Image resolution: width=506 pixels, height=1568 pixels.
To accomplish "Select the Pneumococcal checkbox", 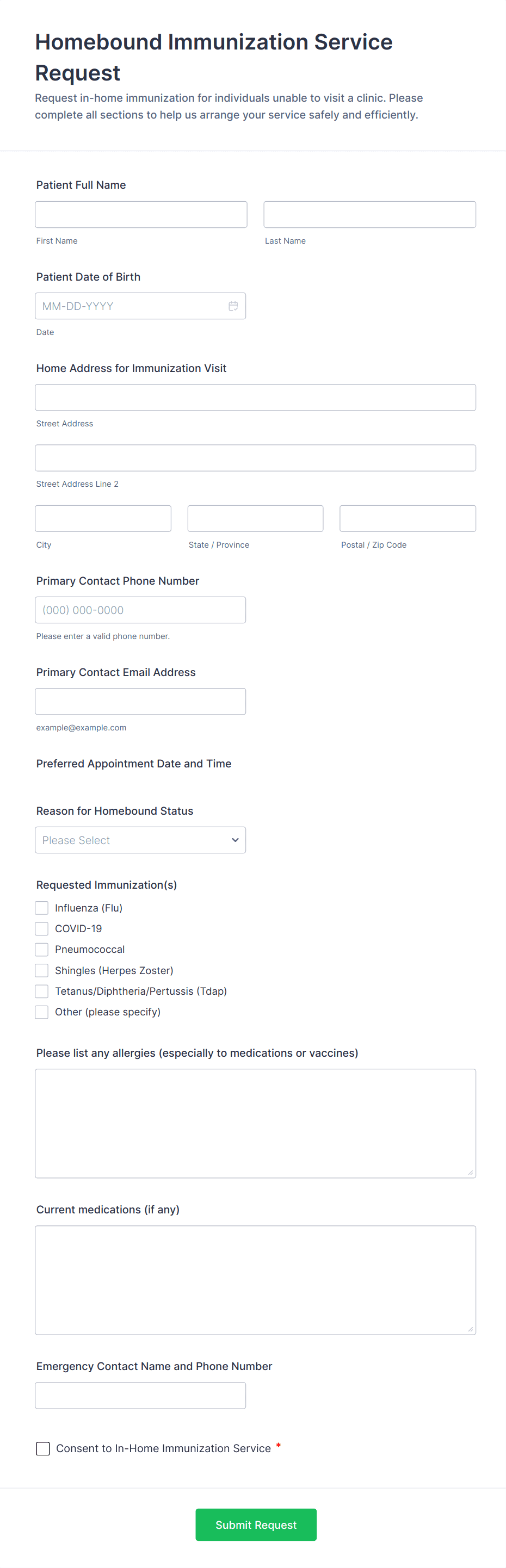I will [42, 950].
